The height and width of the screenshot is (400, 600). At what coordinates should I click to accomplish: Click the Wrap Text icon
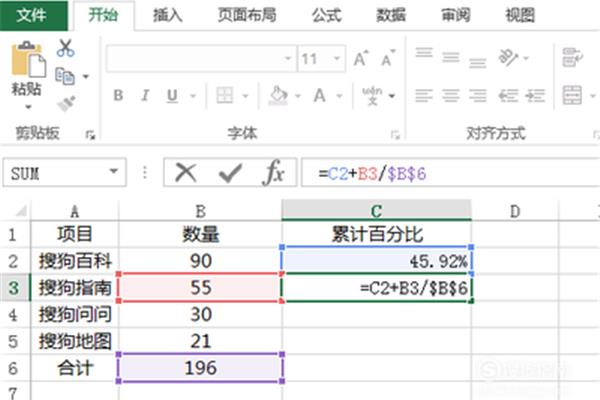(x=572, y=57)
